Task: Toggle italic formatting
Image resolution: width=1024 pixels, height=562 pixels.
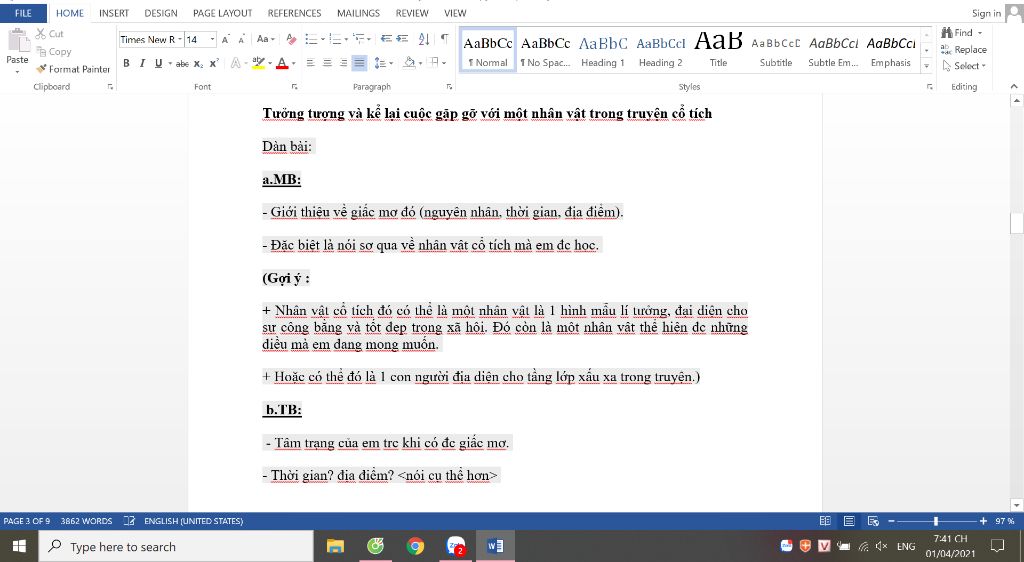Action: click(x=142, y=63)
